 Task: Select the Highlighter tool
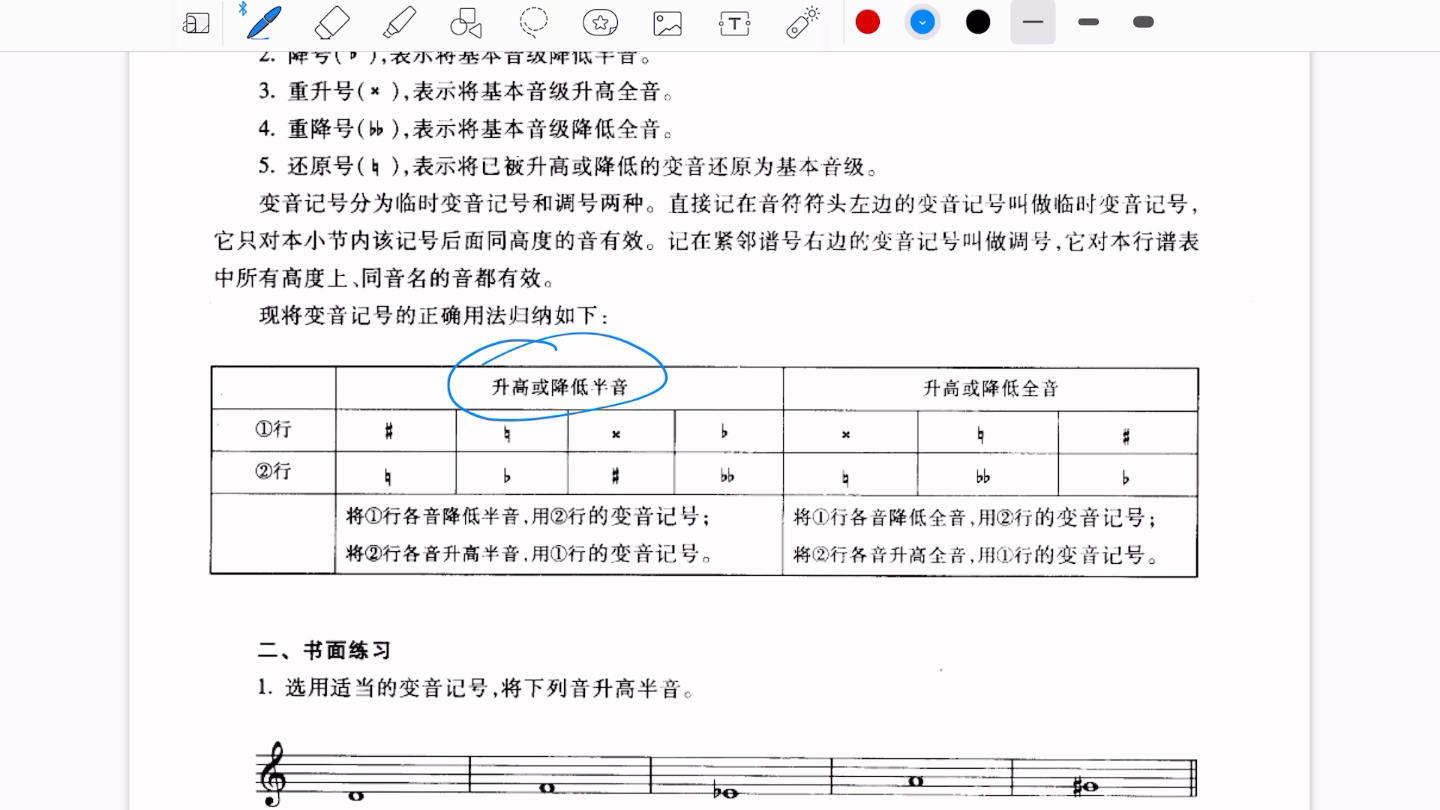click(x=399, y=22)
